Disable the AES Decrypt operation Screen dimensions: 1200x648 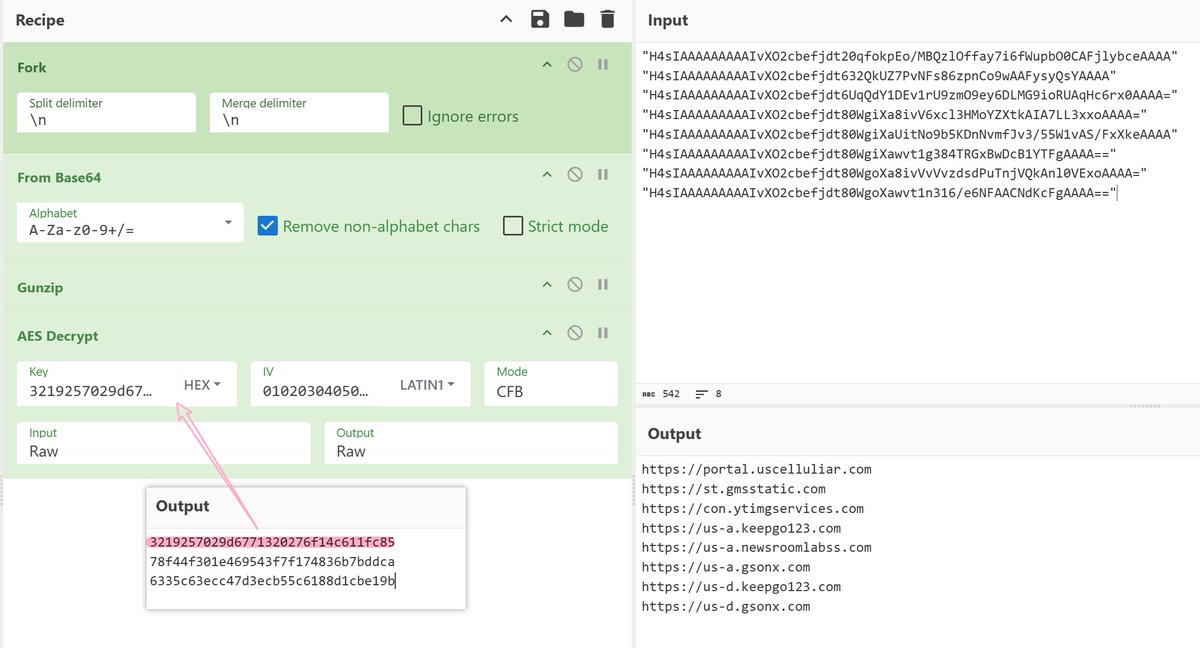[575, 334]
